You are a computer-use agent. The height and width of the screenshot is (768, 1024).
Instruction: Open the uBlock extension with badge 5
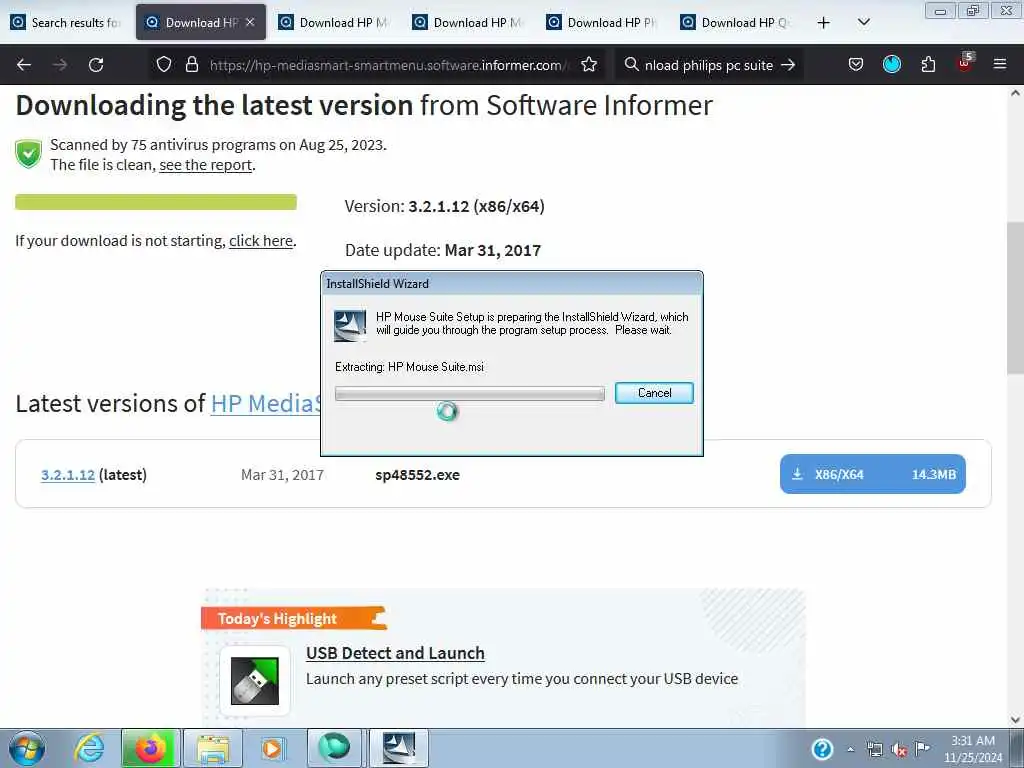tap(965, 63)
